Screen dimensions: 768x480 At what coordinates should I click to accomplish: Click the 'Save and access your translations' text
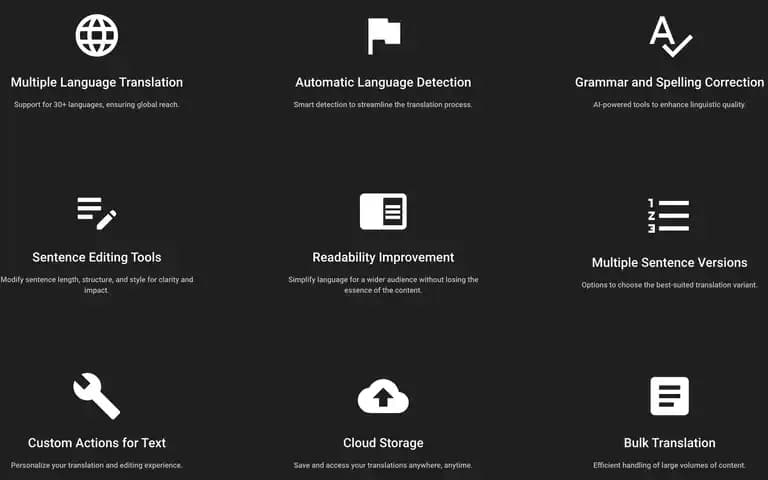pyautogui.click(x=383, y=465)
